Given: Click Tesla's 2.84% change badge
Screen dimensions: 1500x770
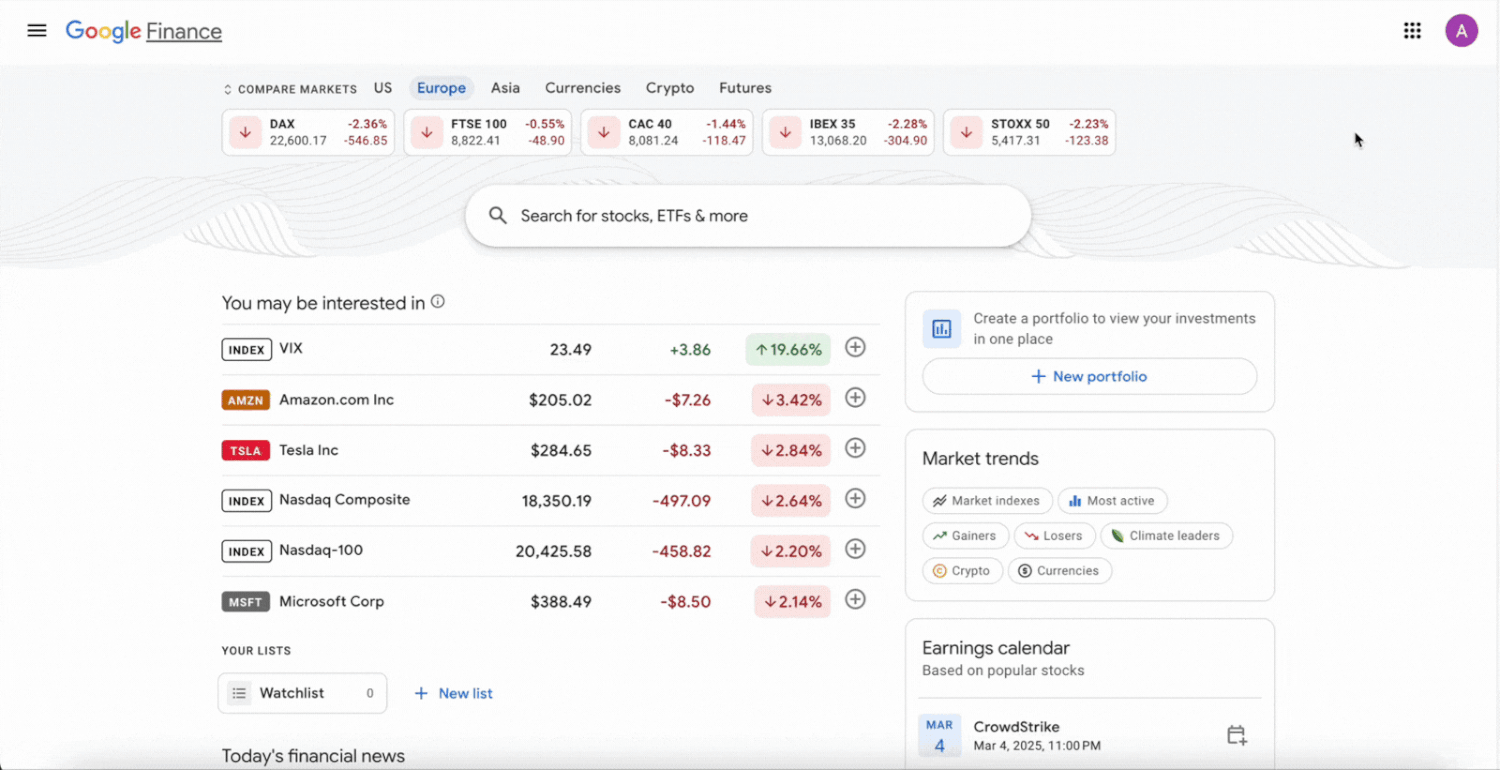Looking at the screenshot, I should coord(791,450).
